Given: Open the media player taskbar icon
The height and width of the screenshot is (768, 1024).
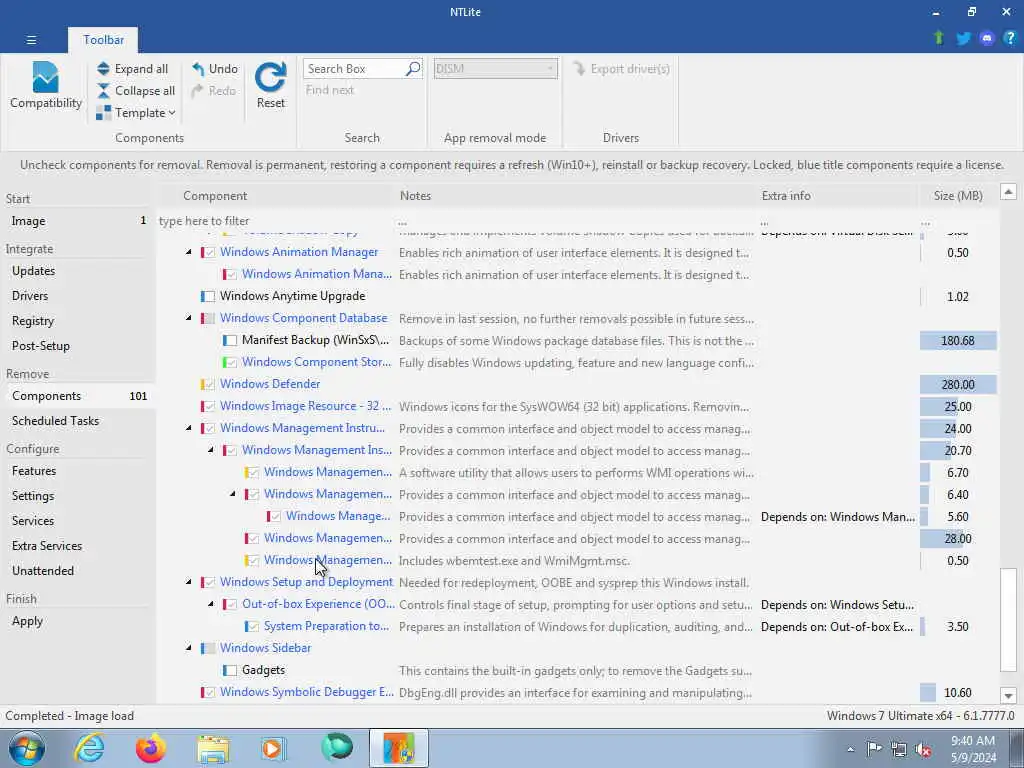Looking at the screenshot, I should [274, 748].
